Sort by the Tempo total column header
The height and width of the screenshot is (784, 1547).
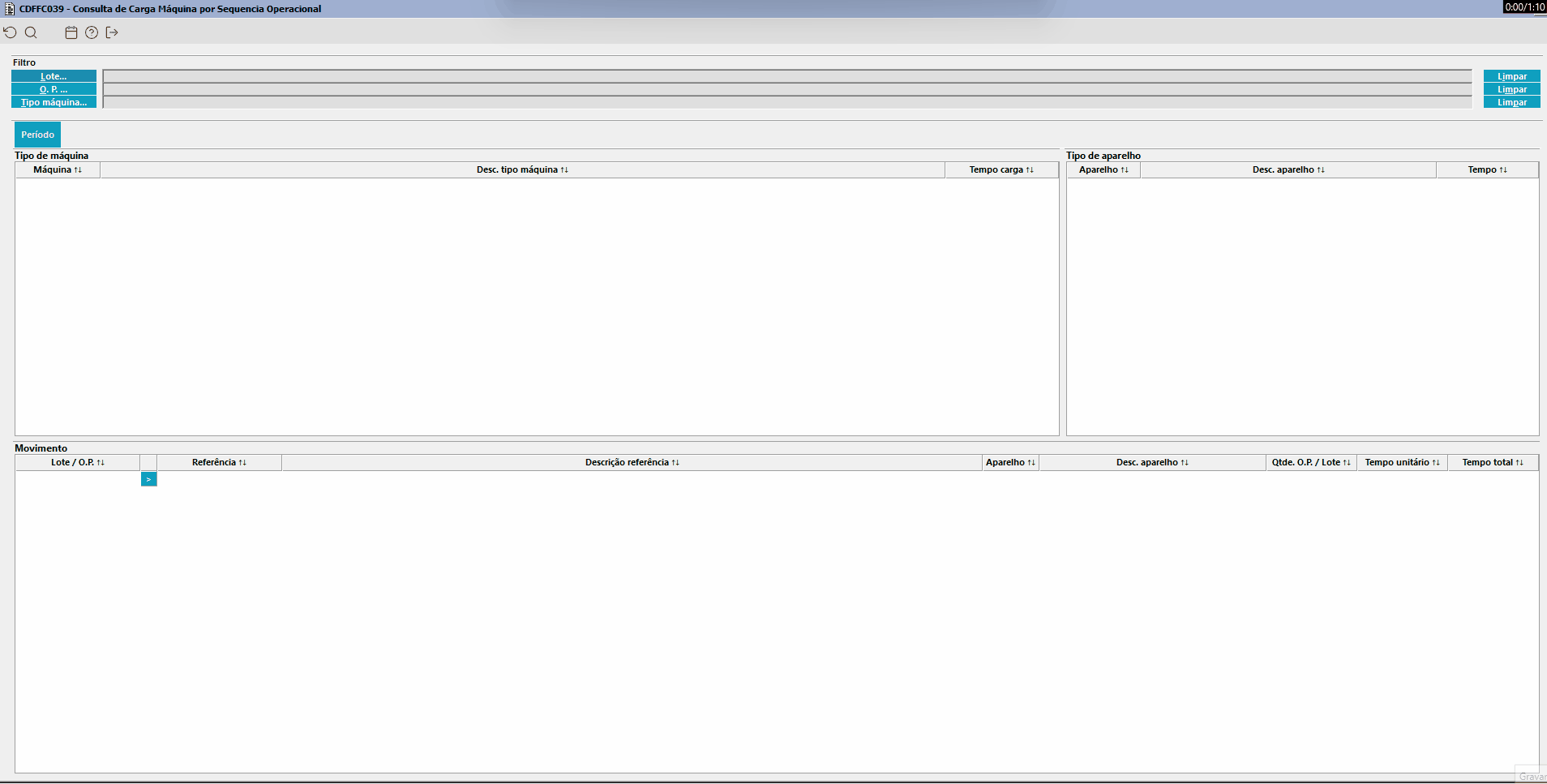click(1493, 462)
